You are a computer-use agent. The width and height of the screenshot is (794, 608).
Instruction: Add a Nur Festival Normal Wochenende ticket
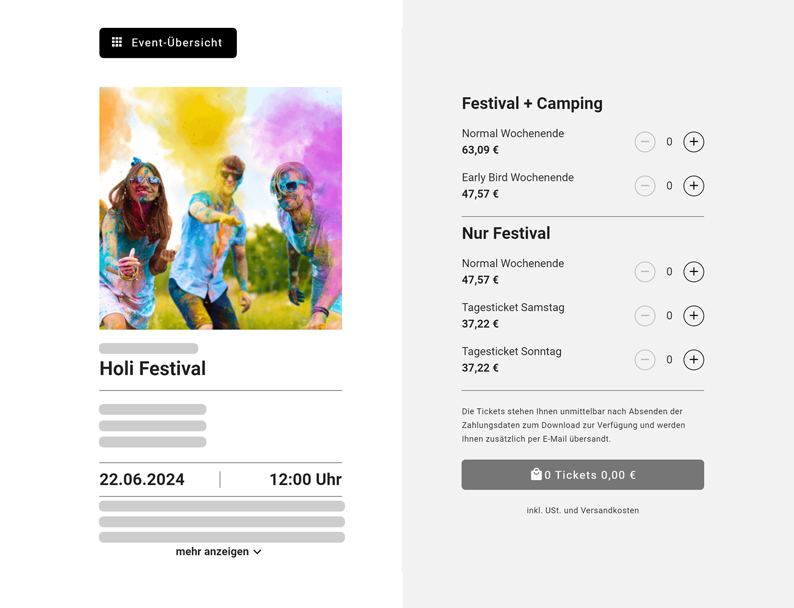pyautogui.click(x=693, y=272)
